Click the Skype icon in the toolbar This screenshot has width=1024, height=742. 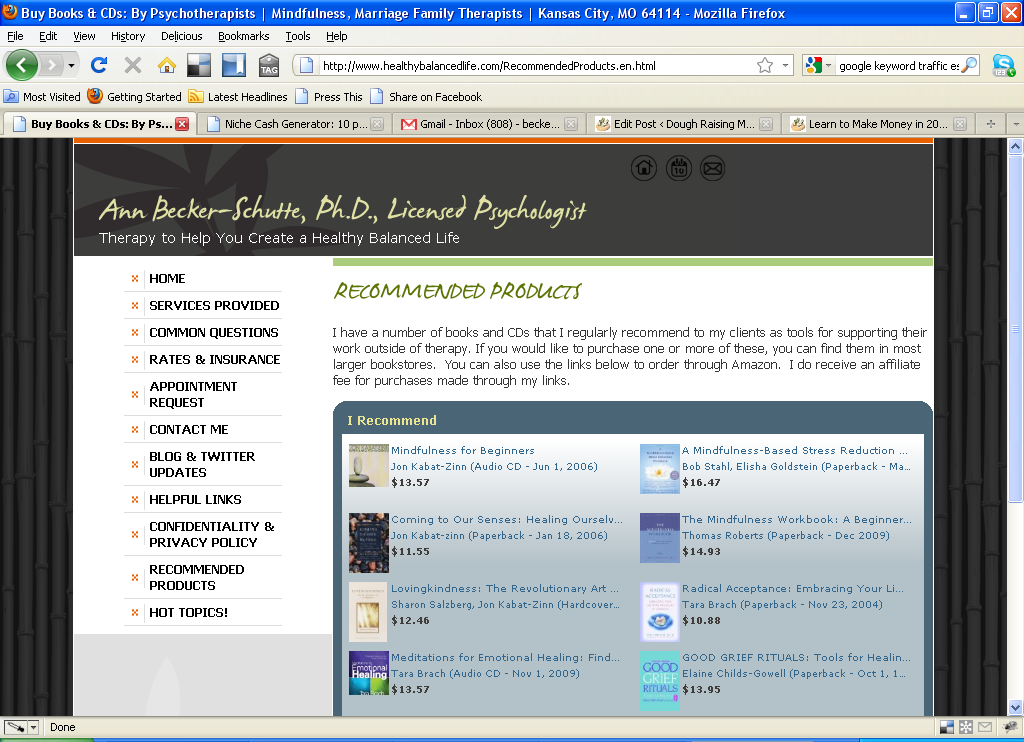click(x=1003, y=65)
